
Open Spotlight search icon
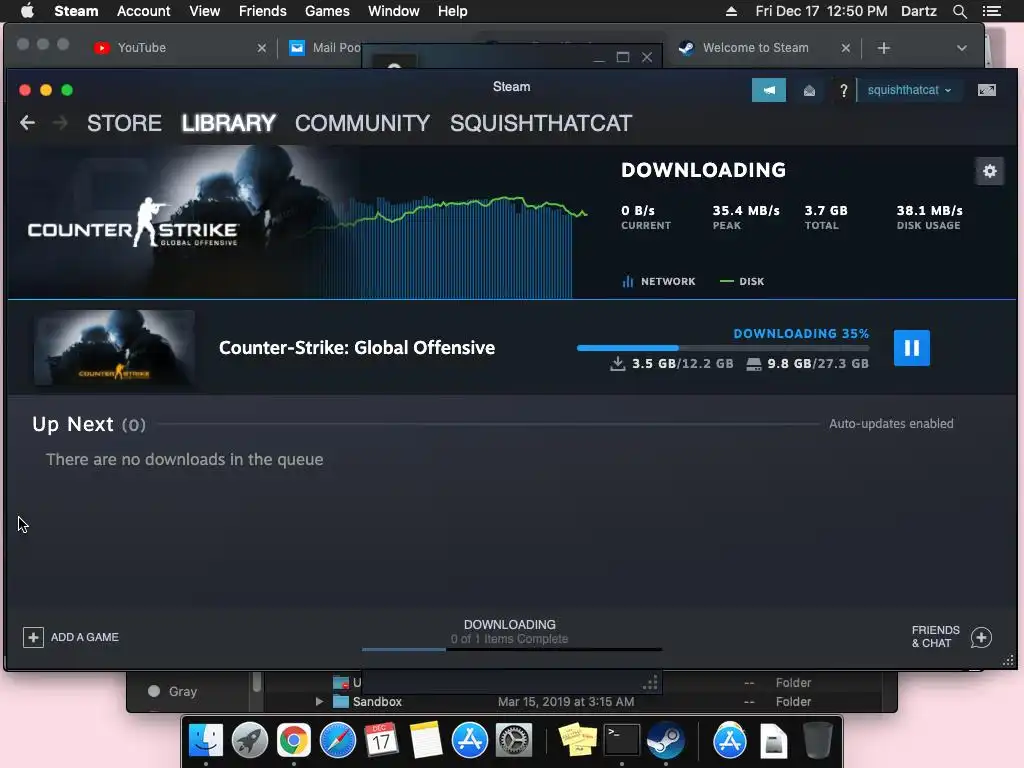(x=959, y=11)
